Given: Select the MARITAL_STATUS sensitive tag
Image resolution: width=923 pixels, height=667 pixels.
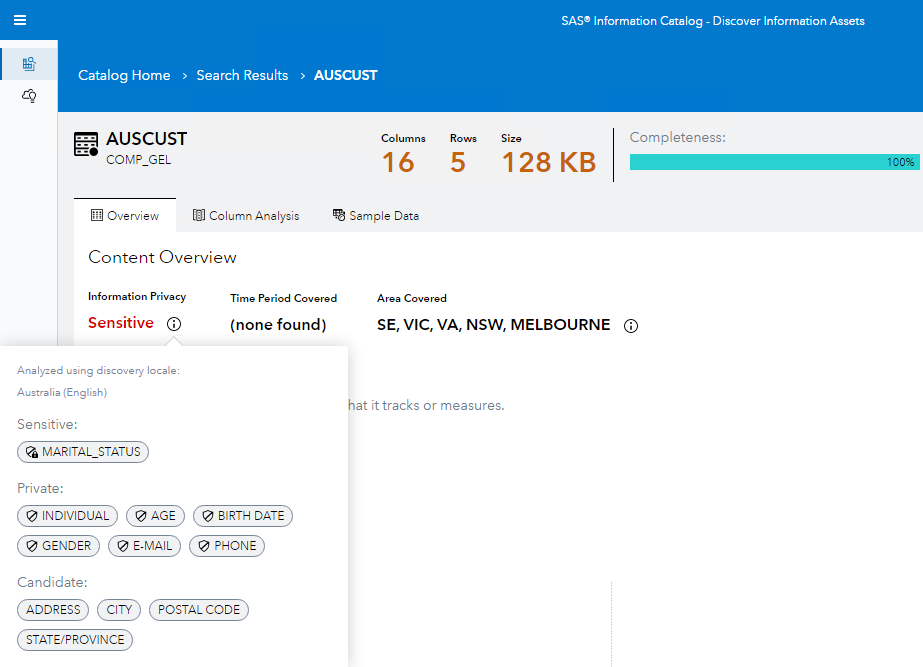Looking at the screenshot, I should click(83, 452).
